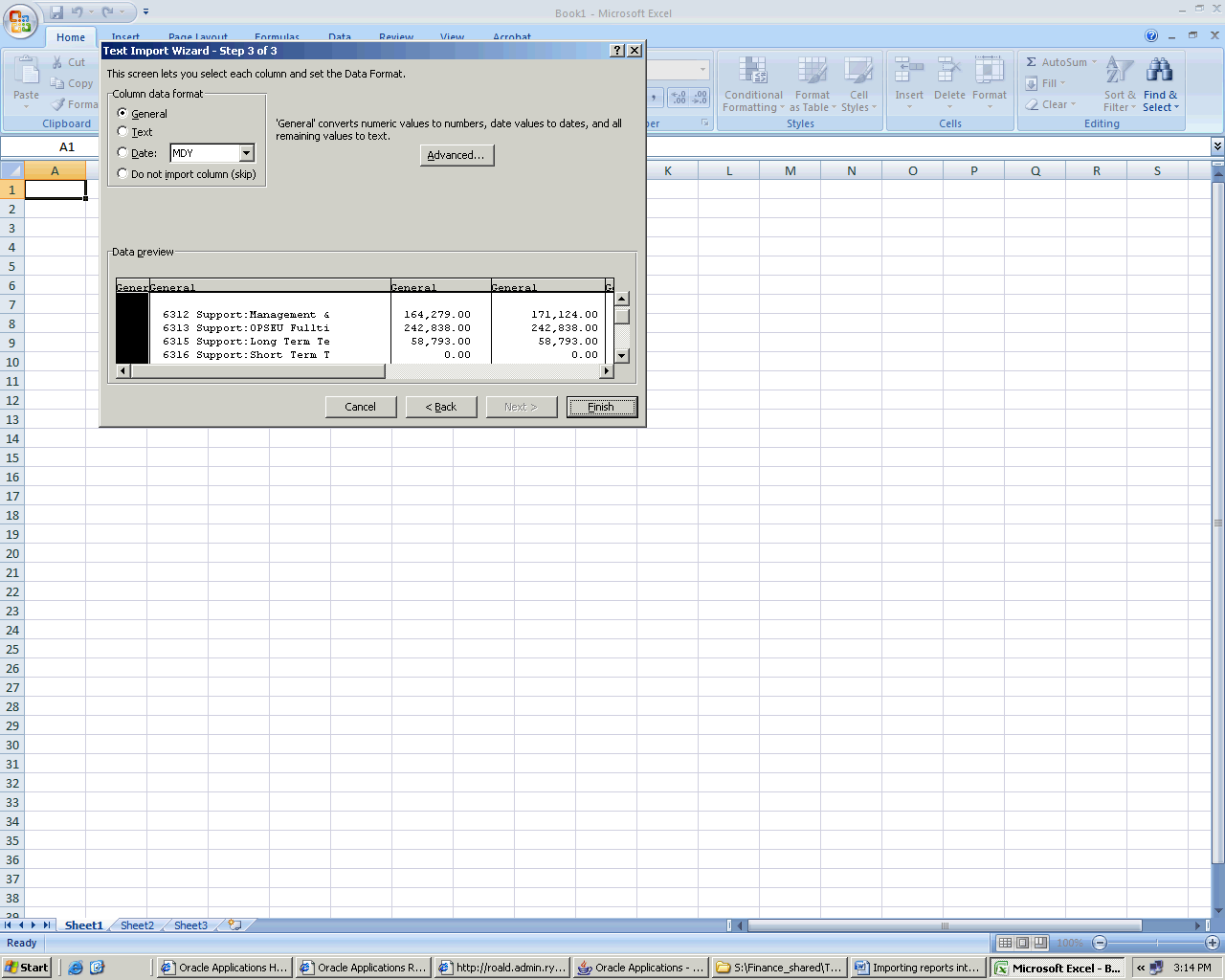Viewport: 1225px width, 980px height.
Task: Click the Paste clipboard icon
Action: tap(27, 72)
